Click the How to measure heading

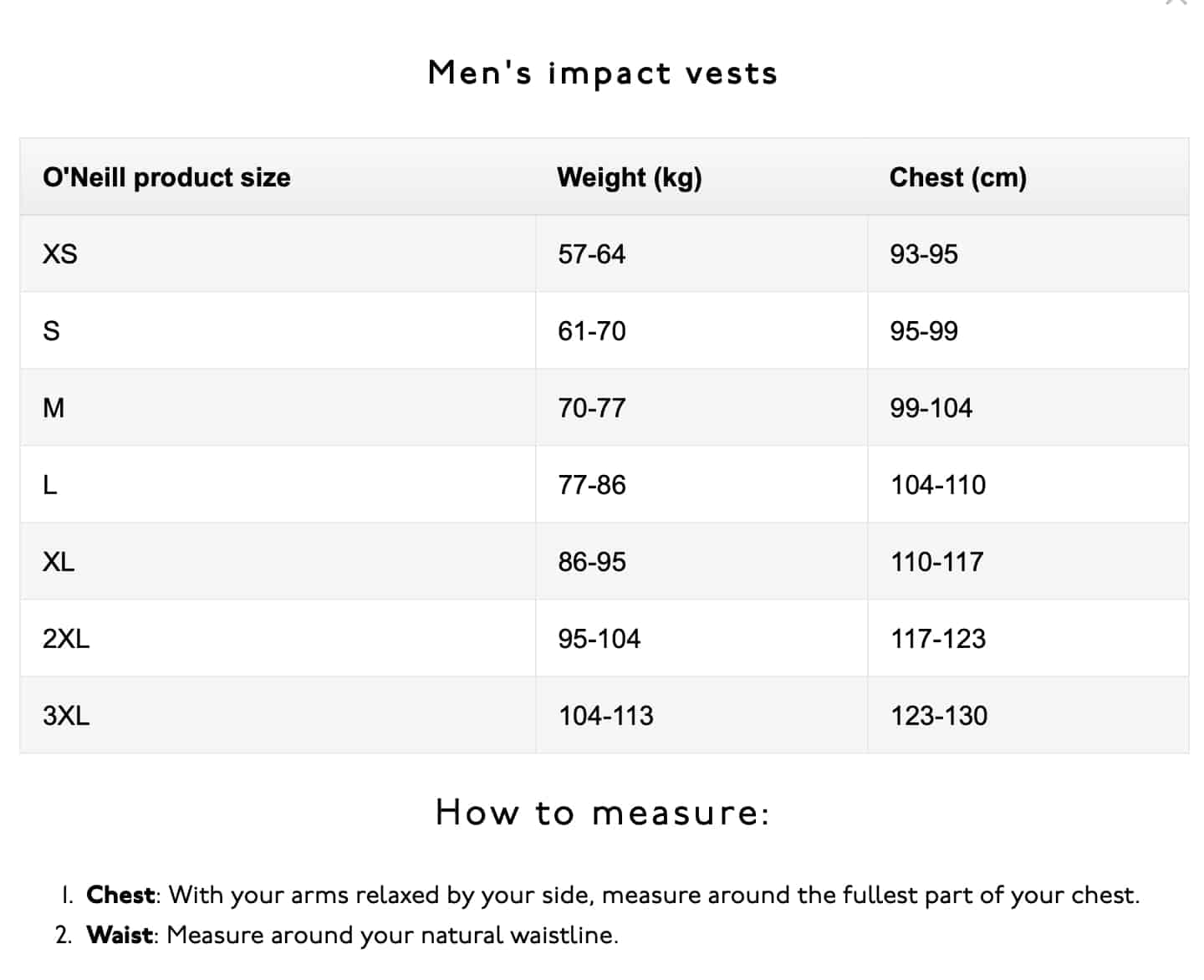602,812
